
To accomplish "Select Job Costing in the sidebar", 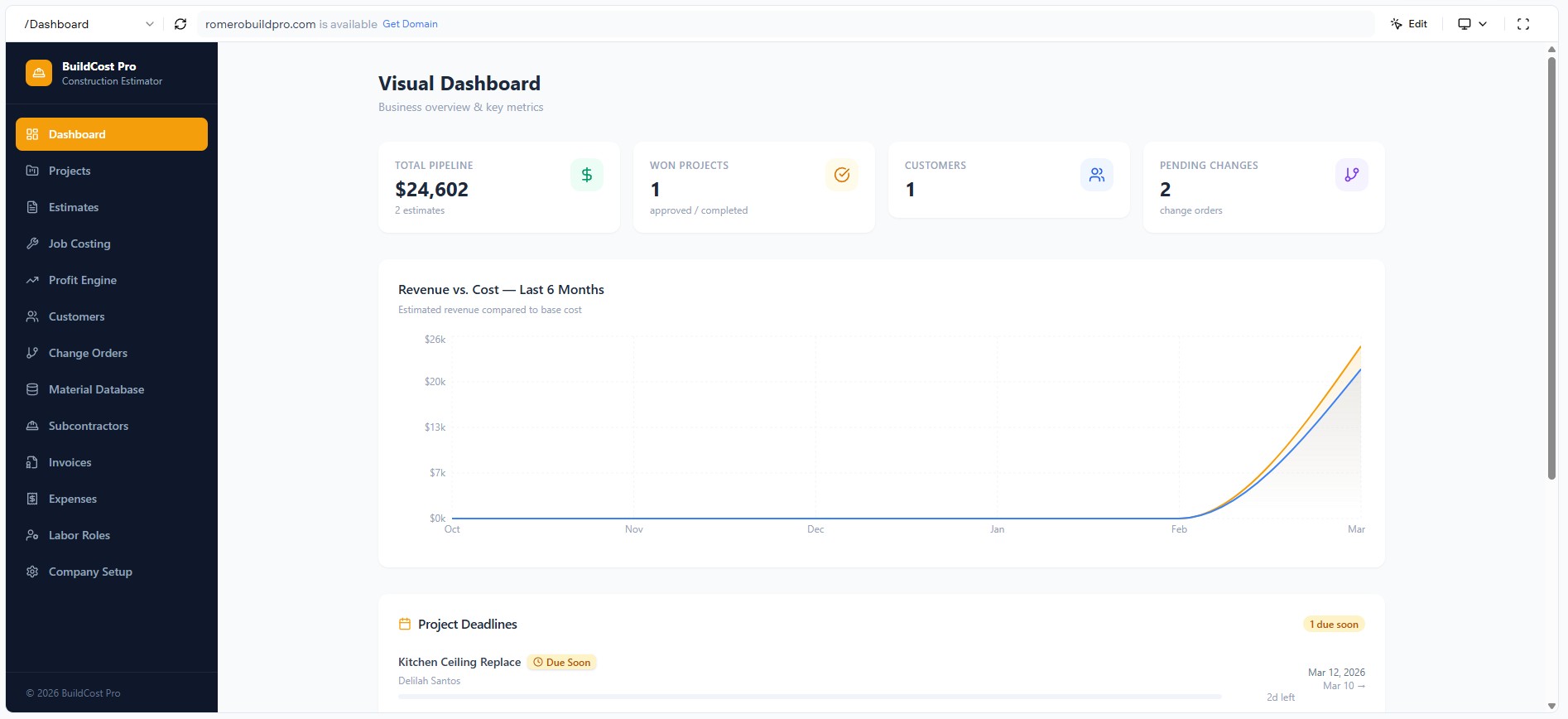I will tap(112, 244).
